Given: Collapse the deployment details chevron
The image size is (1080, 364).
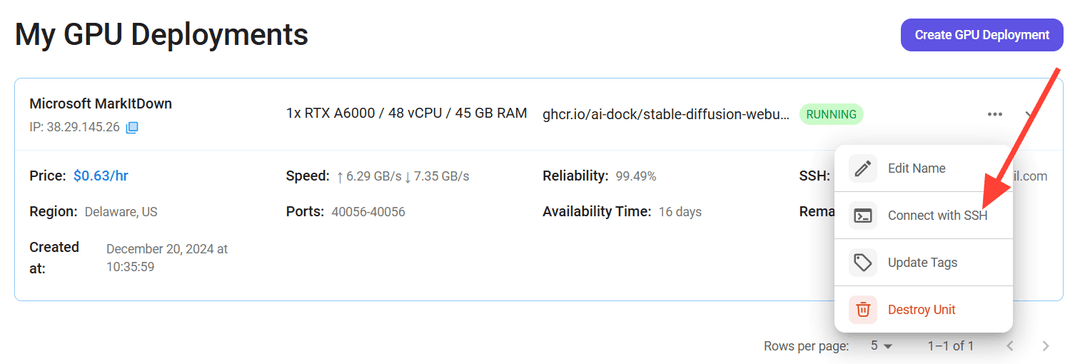Looking at the screenshot, I should pyautogui.click(x=1030, y=114).
